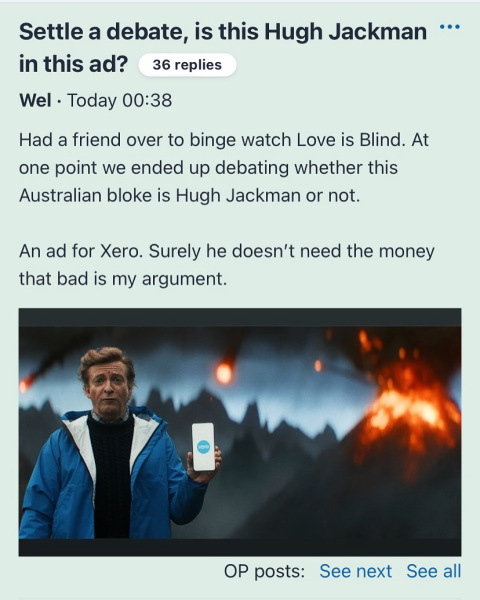480x600 pixels.
Task: Click the falling fireball at the image center
Action: (224, 373)
